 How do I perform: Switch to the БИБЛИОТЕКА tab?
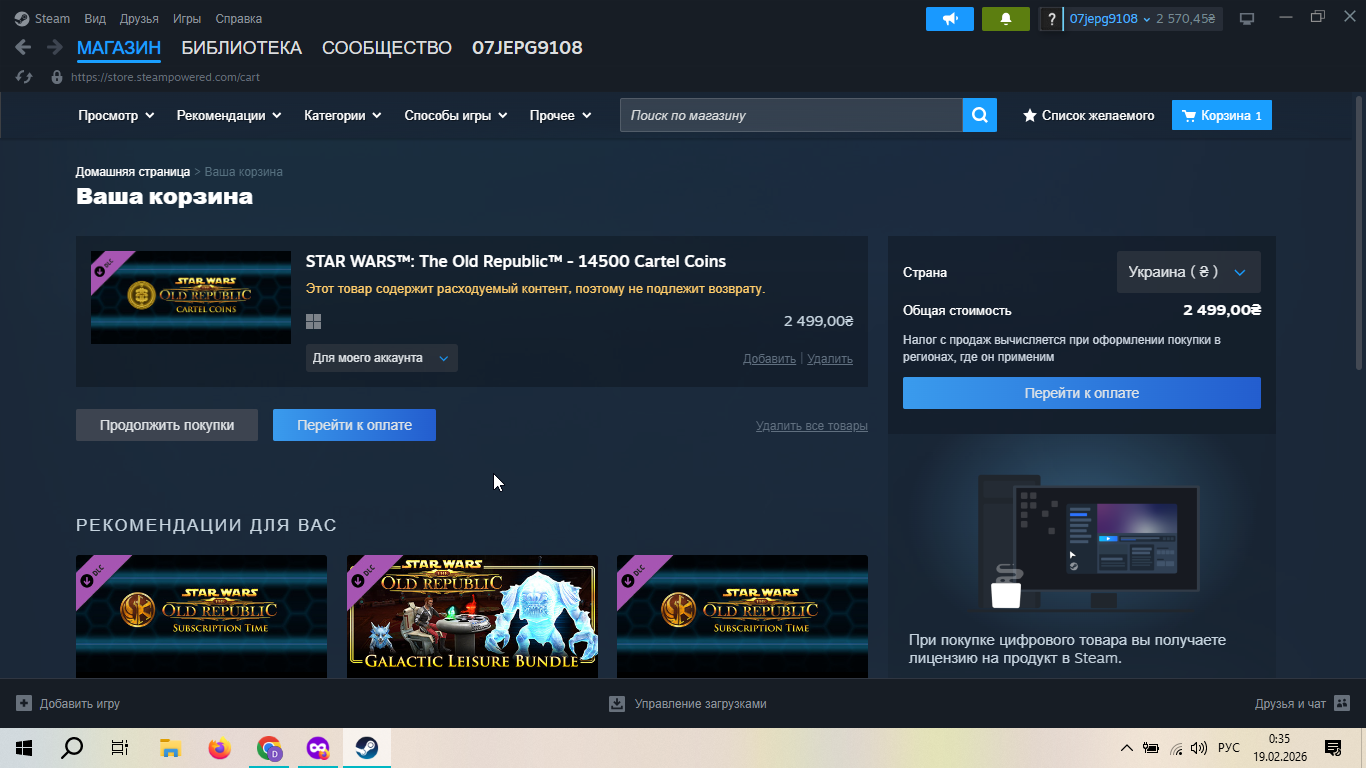pyautogui.click(x=241, y=48)
